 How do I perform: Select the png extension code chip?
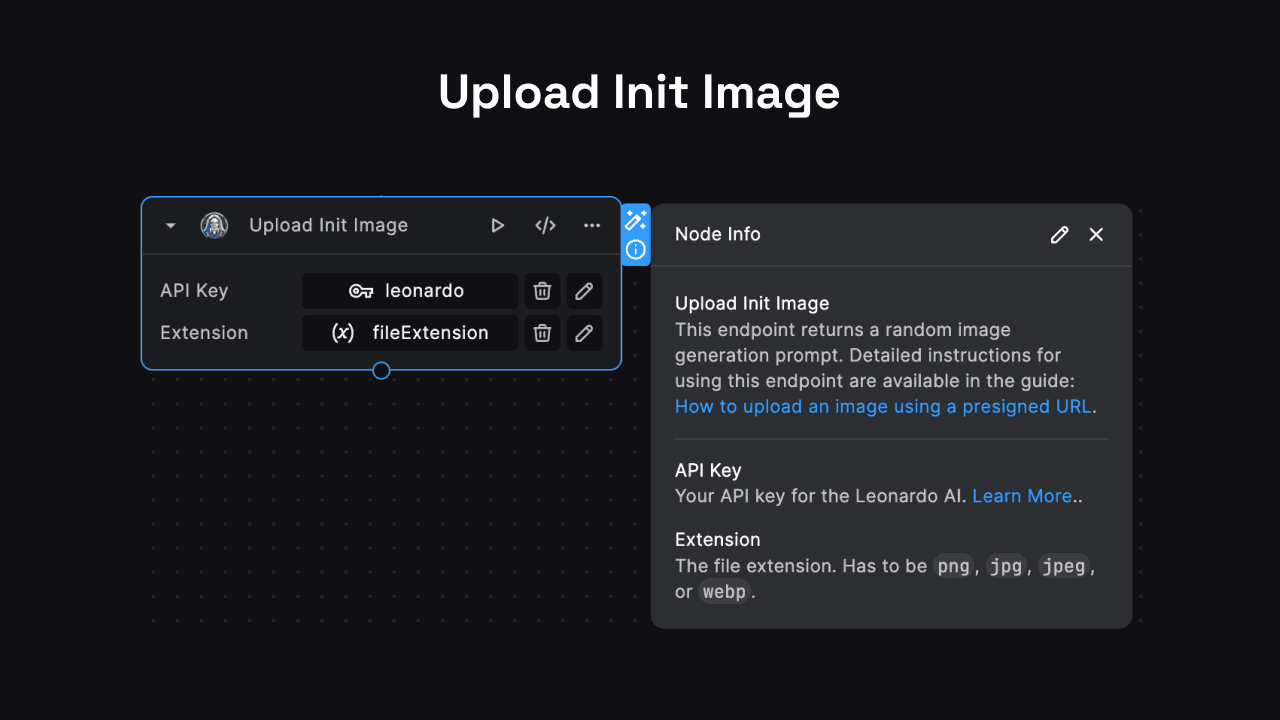click(x=954, y=565)
